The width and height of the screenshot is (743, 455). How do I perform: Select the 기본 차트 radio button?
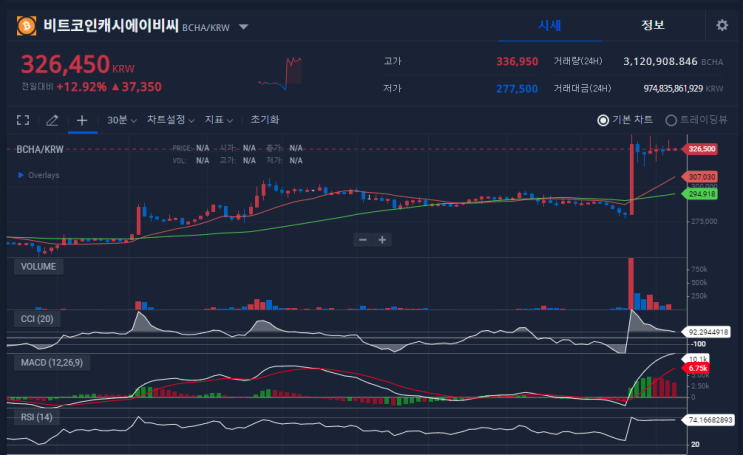pyautogui.click(x=603, y=120)
